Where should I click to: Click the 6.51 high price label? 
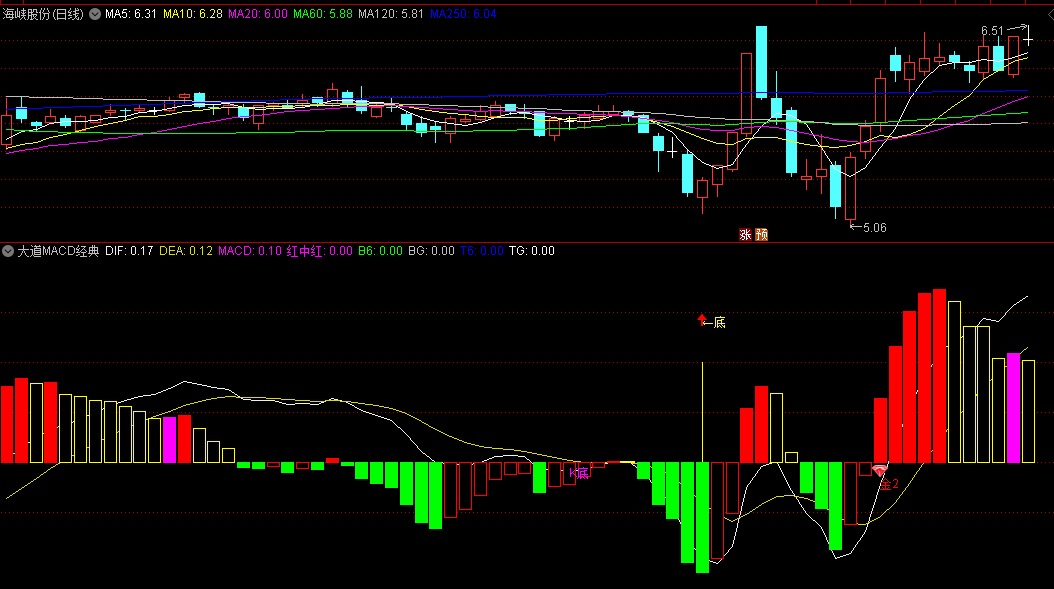[992, 31]
